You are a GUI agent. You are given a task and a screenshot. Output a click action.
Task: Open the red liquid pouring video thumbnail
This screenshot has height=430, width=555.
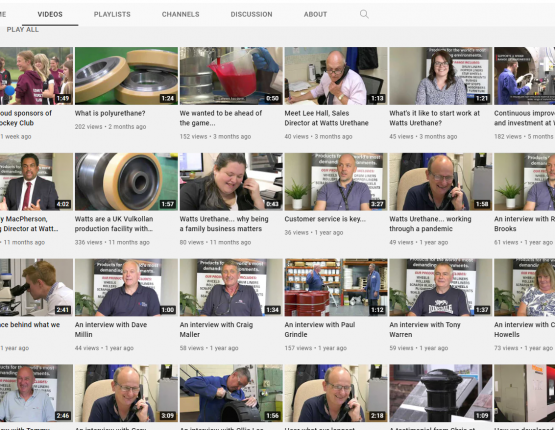[231, 76]
